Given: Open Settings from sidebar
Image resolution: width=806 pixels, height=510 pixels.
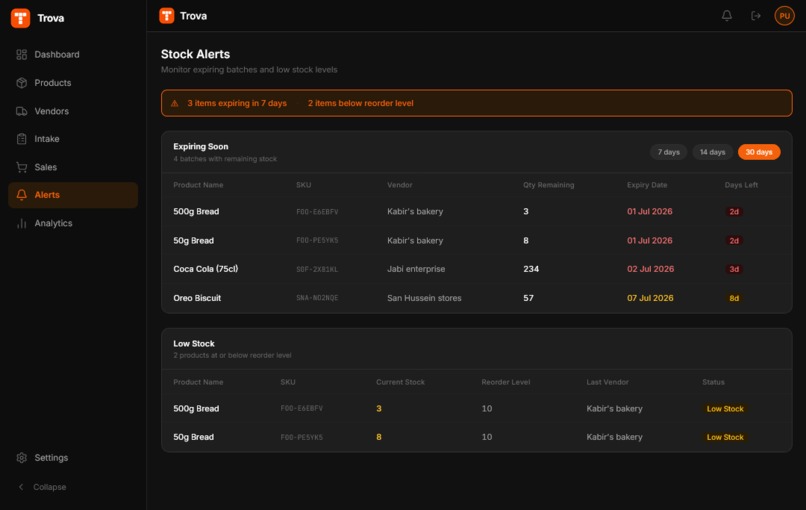Looking at the screenshot, I should [x=73, y=458].
